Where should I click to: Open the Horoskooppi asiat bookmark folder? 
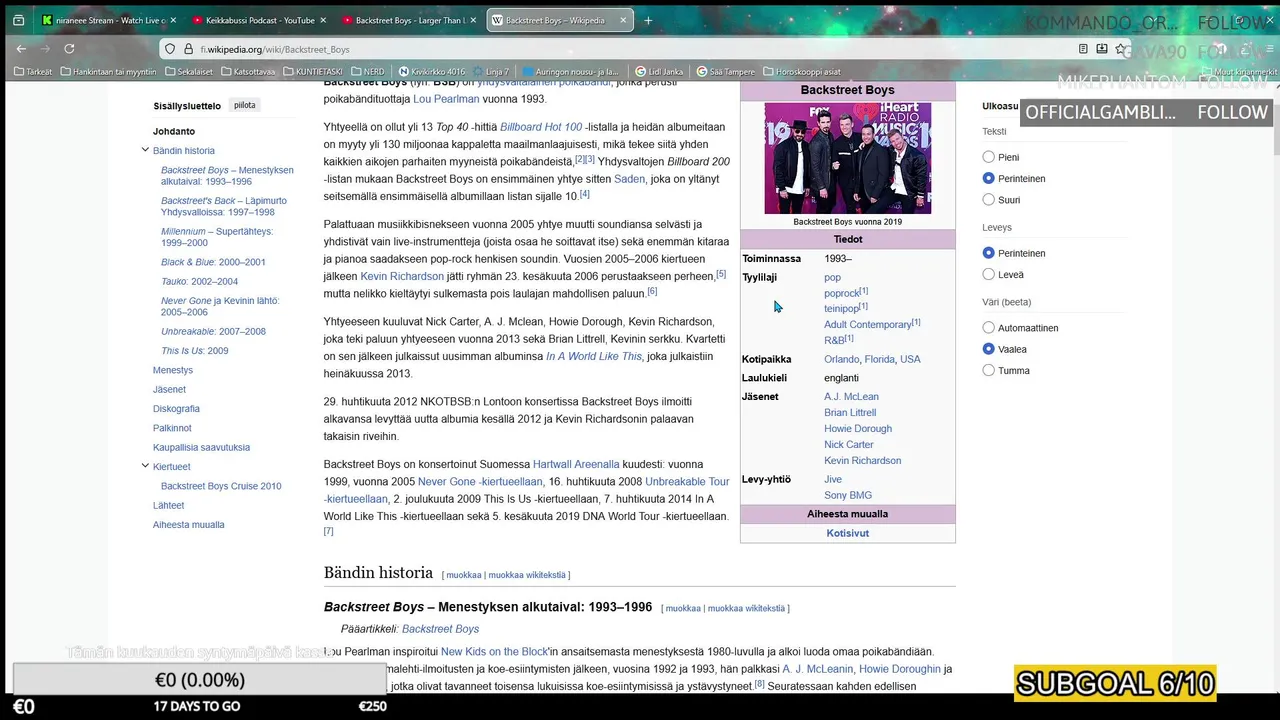point(801,72)
